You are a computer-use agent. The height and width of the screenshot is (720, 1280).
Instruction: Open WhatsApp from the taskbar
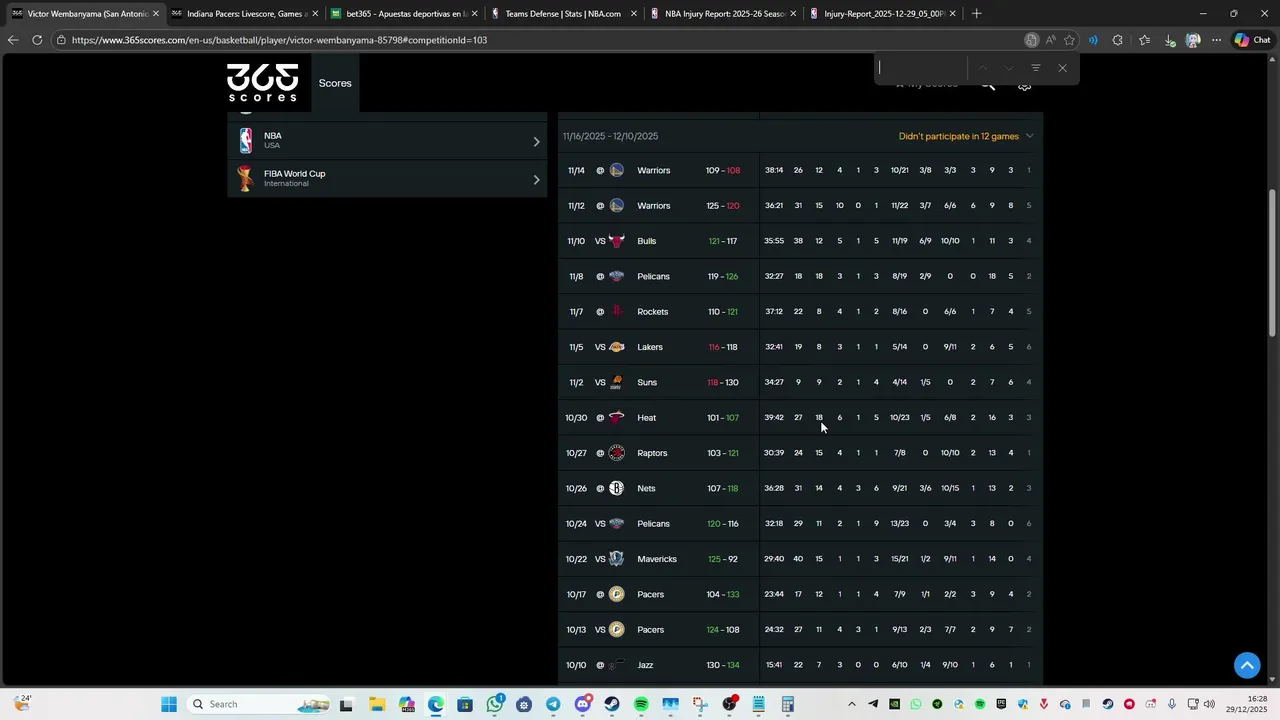[x=495, y=704]
